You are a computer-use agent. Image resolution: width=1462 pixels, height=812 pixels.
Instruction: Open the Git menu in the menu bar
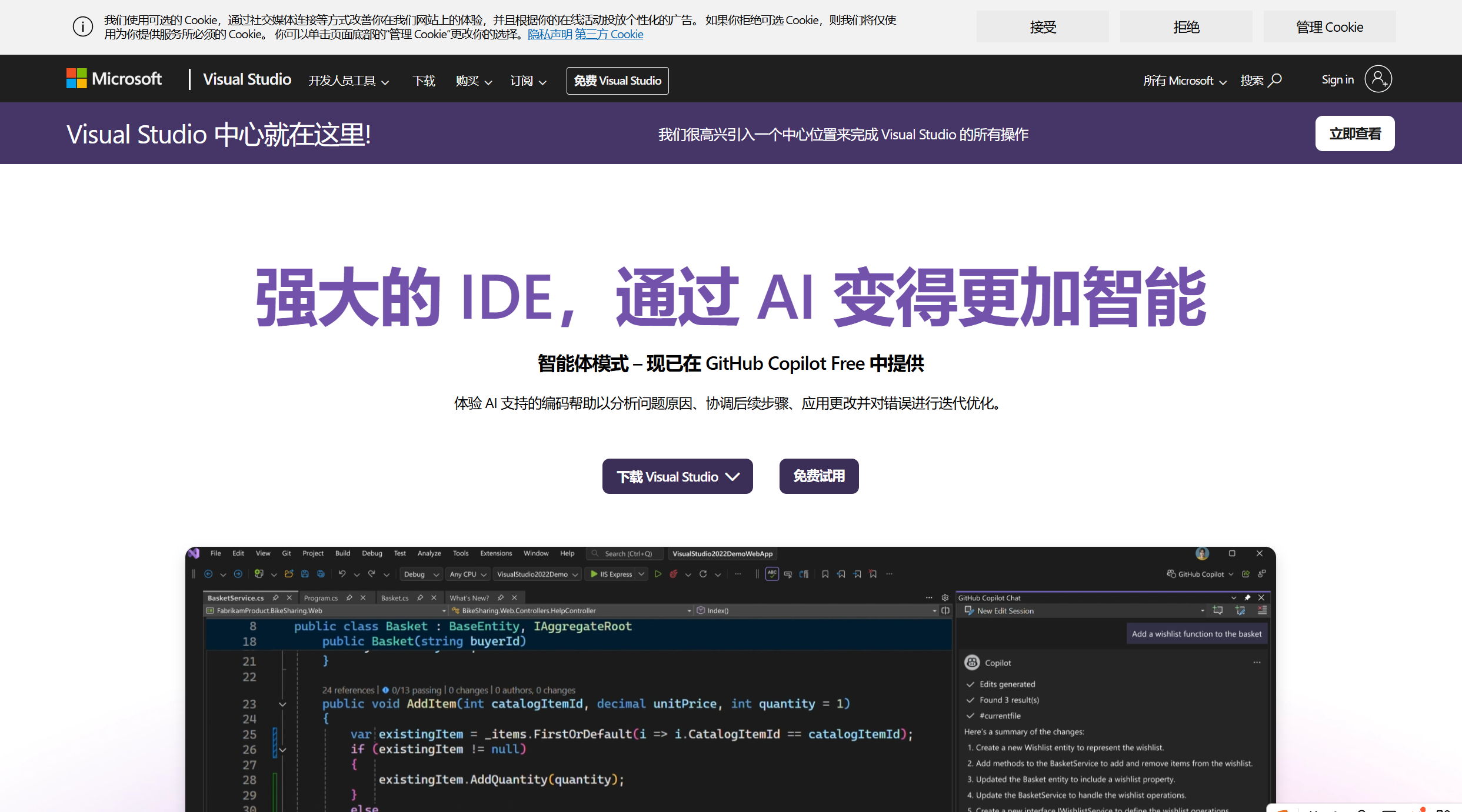[x=287, y=553]
